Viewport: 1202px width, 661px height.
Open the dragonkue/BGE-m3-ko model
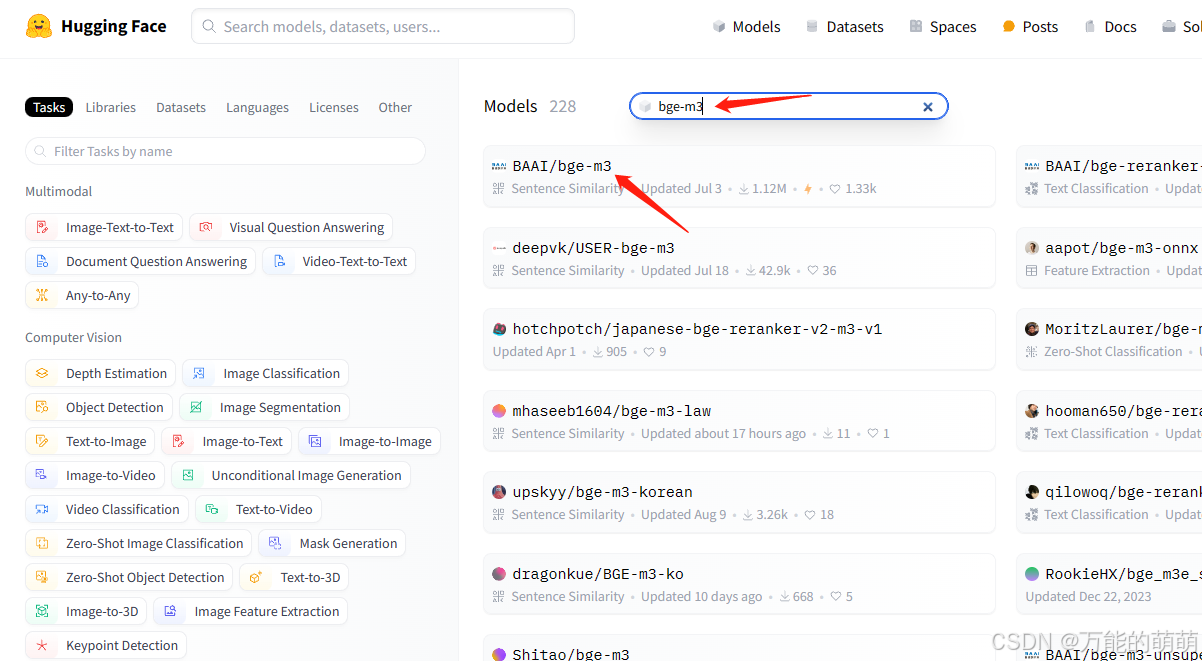coord(739,584)
